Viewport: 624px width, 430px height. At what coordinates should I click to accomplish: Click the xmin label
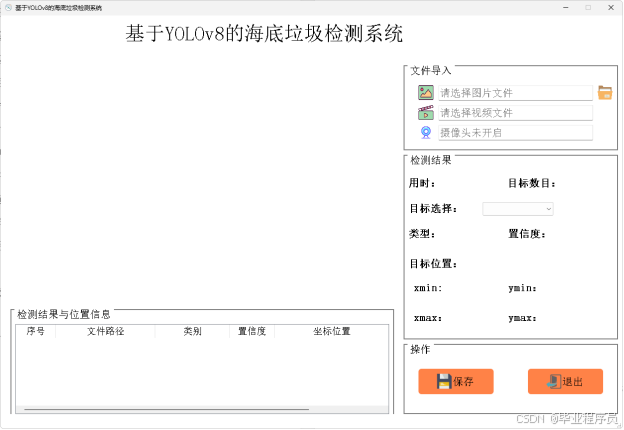tap(428, 288)
